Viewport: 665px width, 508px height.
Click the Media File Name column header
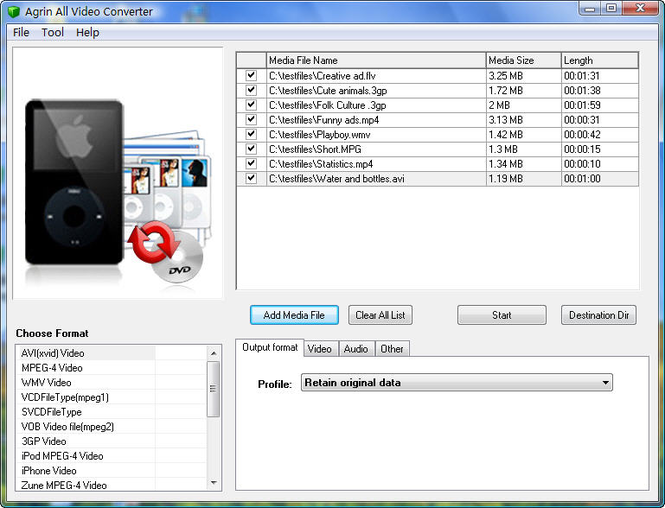pos(376,60)
